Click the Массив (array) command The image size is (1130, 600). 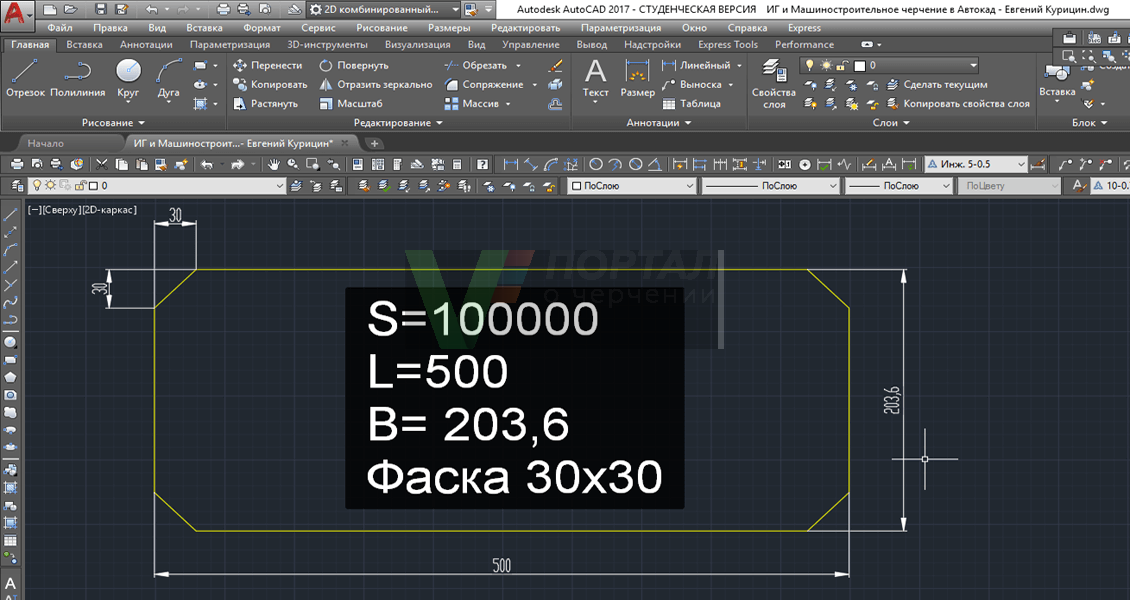click(472, 104)
